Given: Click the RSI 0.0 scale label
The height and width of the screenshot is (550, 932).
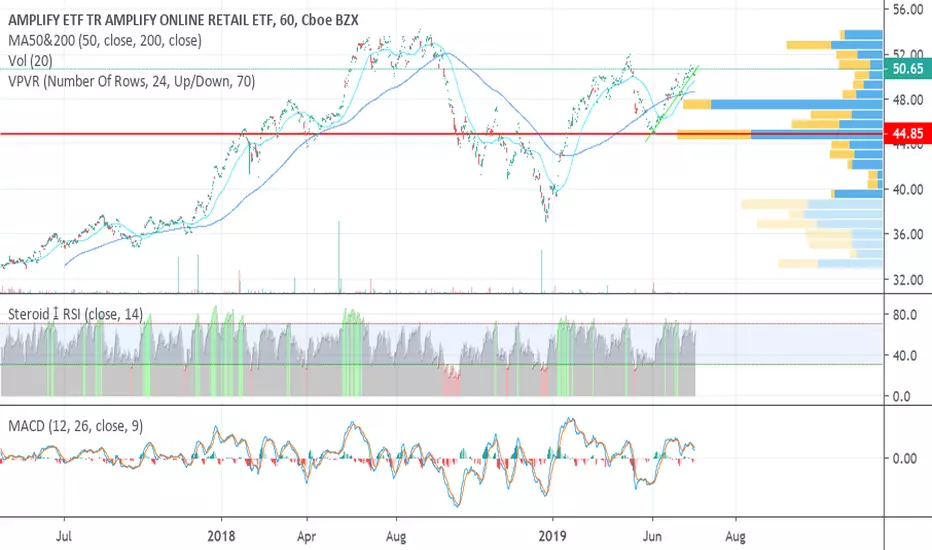Looking at the screenshot, I should [902, 396].
